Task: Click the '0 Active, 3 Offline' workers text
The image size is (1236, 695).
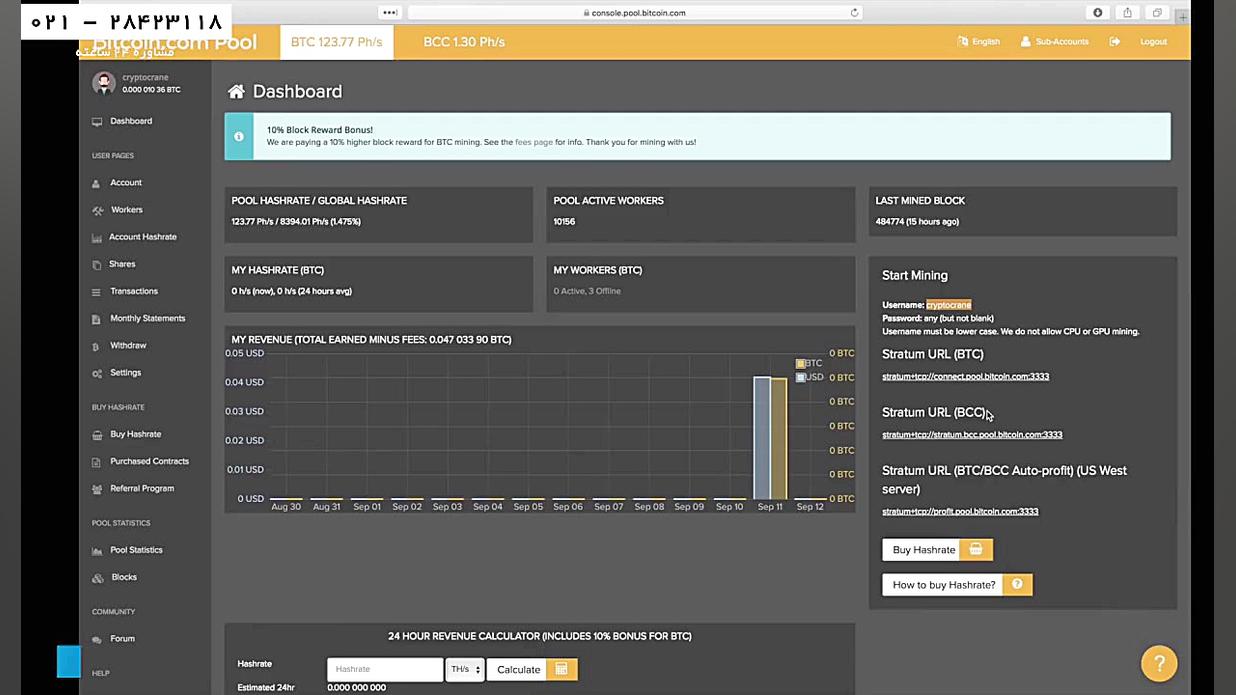Action: (x=587, y=291)
